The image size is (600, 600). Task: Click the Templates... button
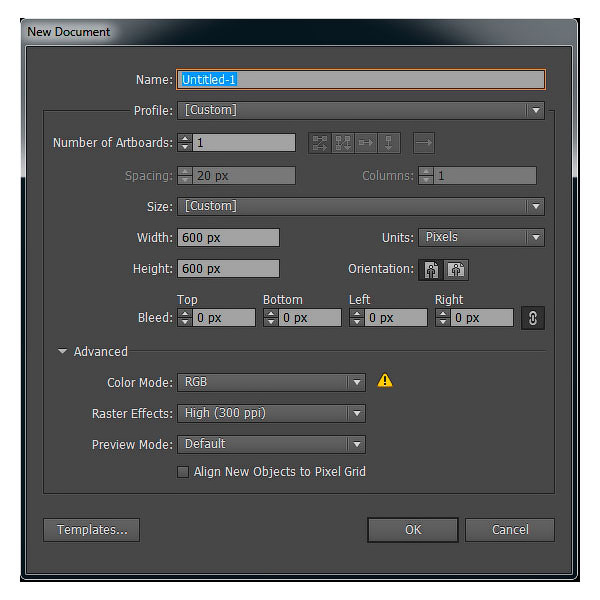91,530
